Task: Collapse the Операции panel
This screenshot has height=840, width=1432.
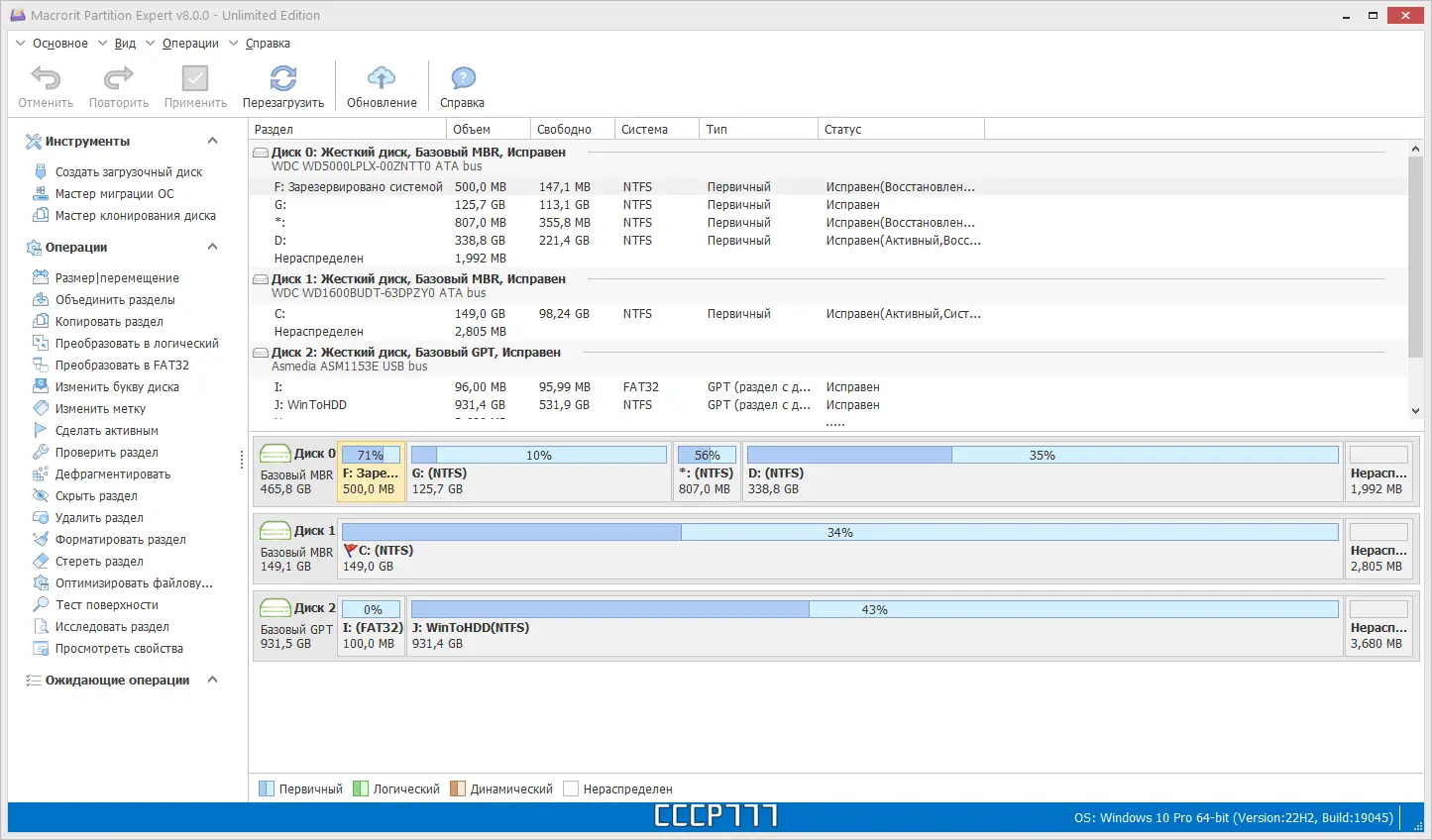Action: [211, 247]
